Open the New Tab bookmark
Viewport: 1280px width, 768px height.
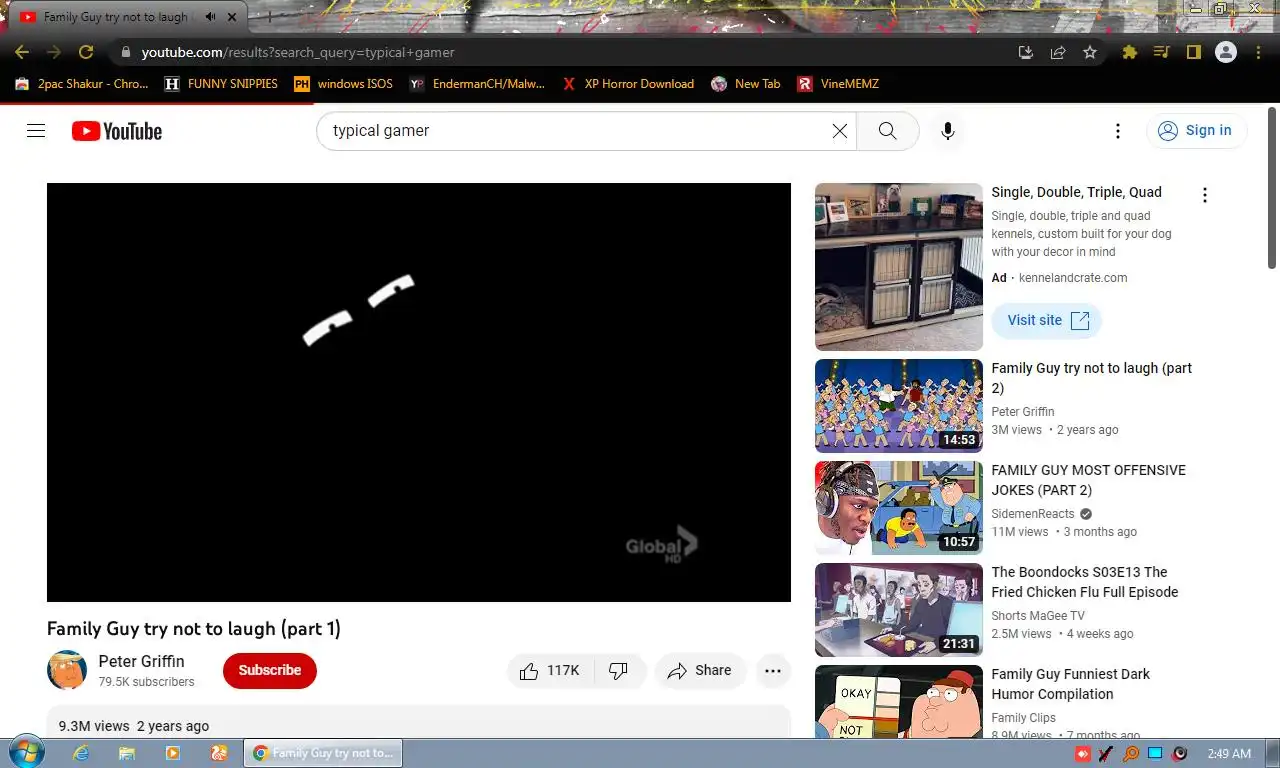point(746,84)
